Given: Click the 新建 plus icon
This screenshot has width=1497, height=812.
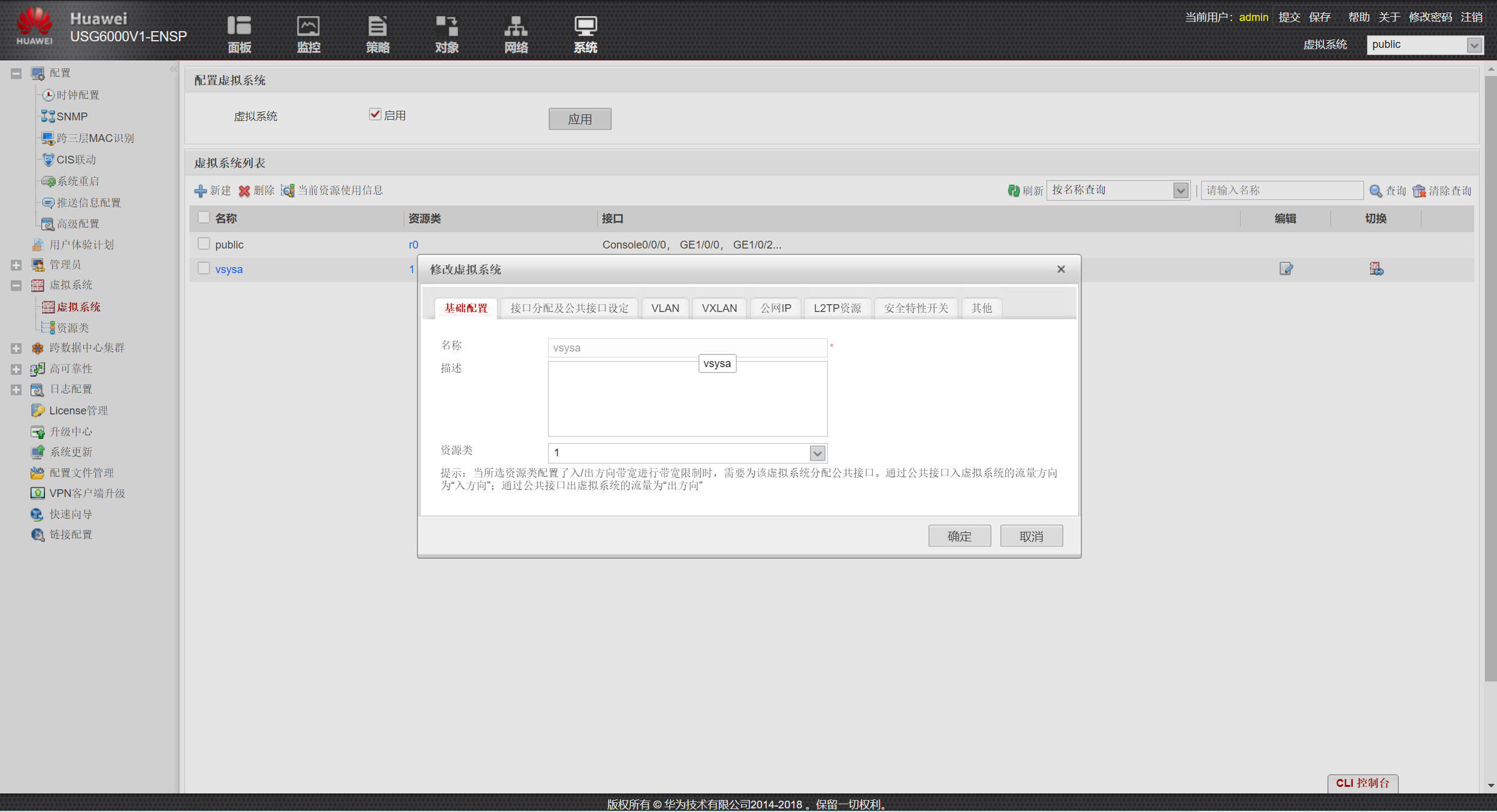Looking at the screenshot, I should tap(201, 191).
